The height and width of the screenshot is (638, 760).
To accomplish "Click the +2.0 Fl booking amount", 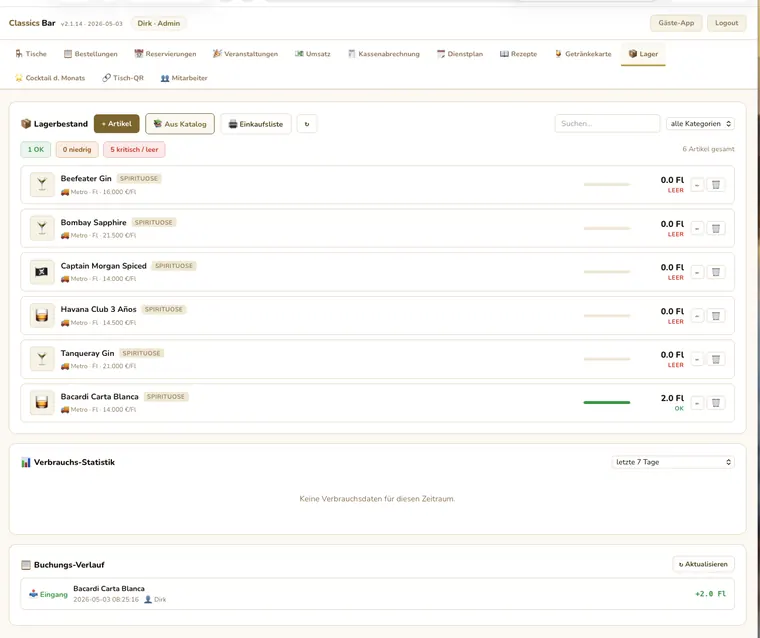I will coord(711,593).
